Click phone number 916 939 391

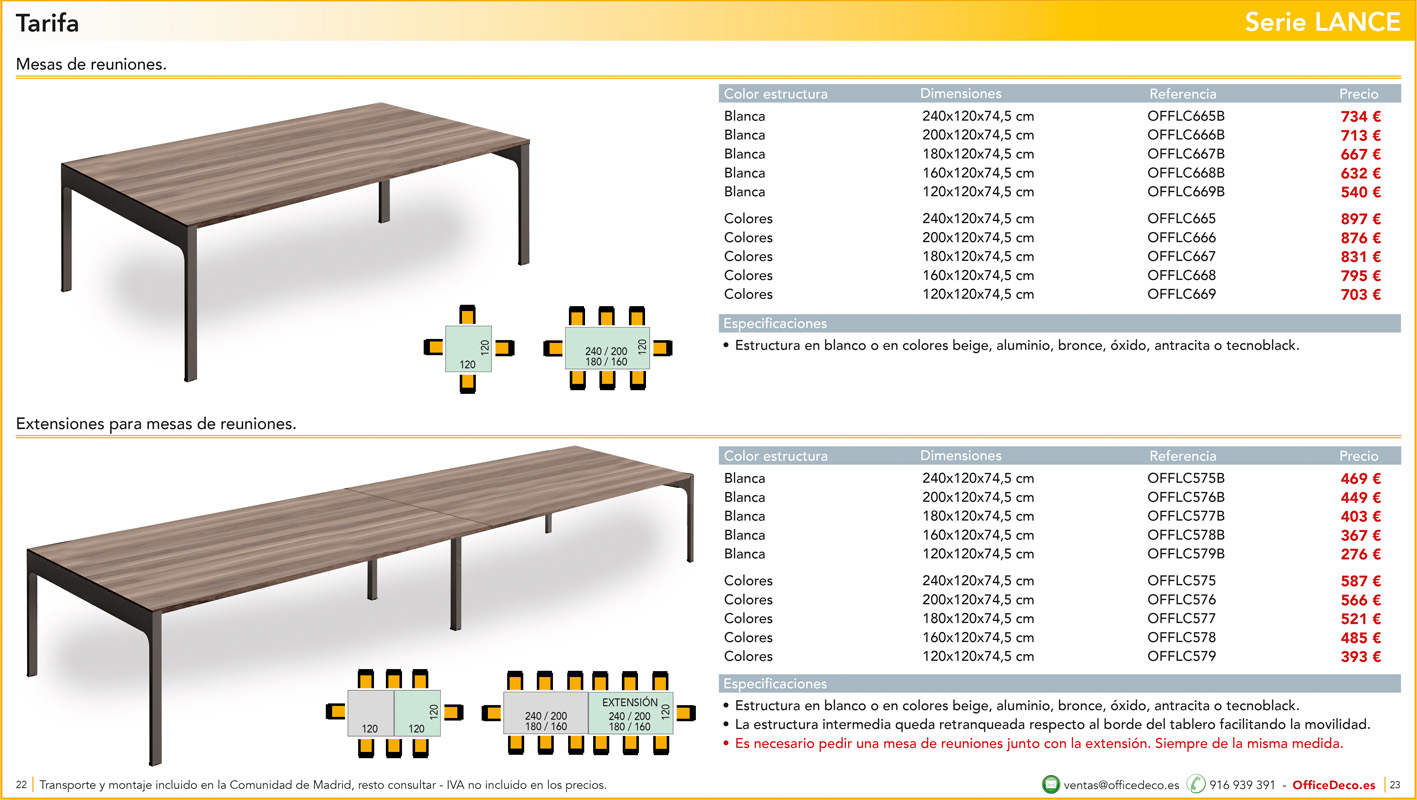coord(1242,785)
